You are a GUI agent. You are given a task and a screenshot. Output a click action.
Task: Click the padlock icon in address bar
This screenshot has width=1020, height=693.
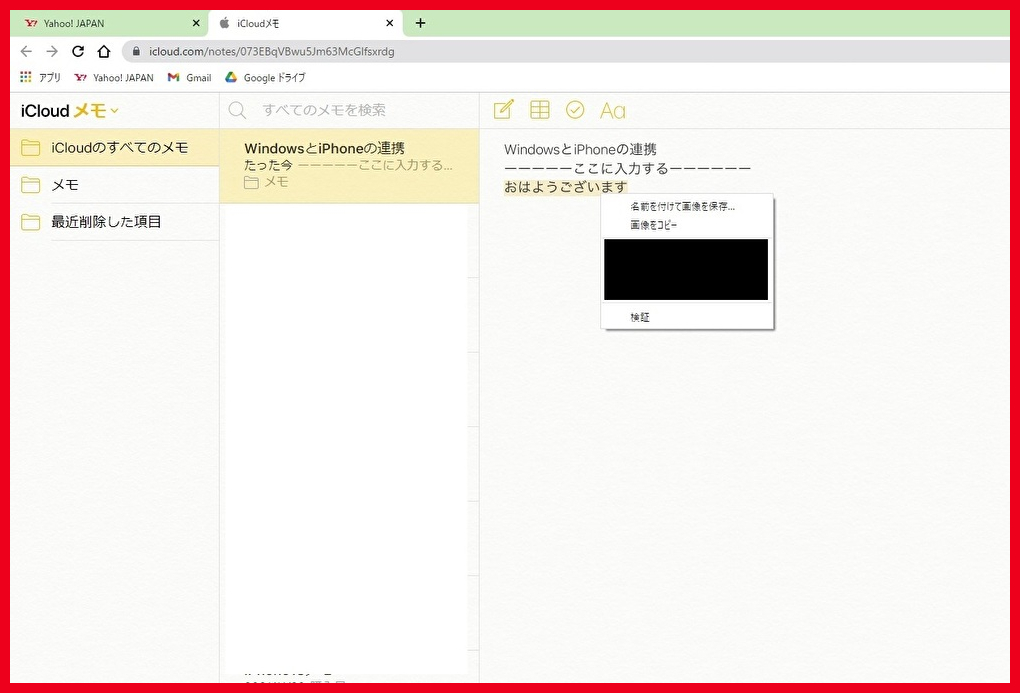click(136, 51)
